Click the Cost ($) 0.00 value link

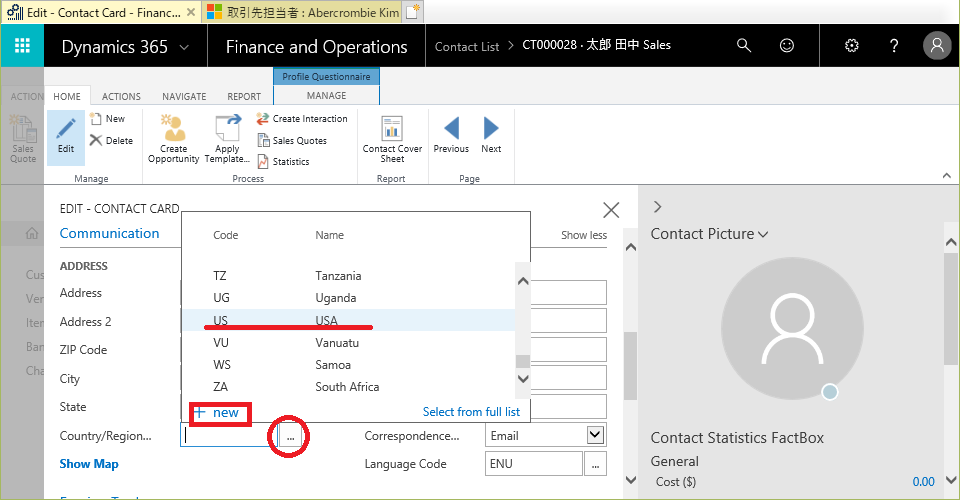(x=923, y=482)
